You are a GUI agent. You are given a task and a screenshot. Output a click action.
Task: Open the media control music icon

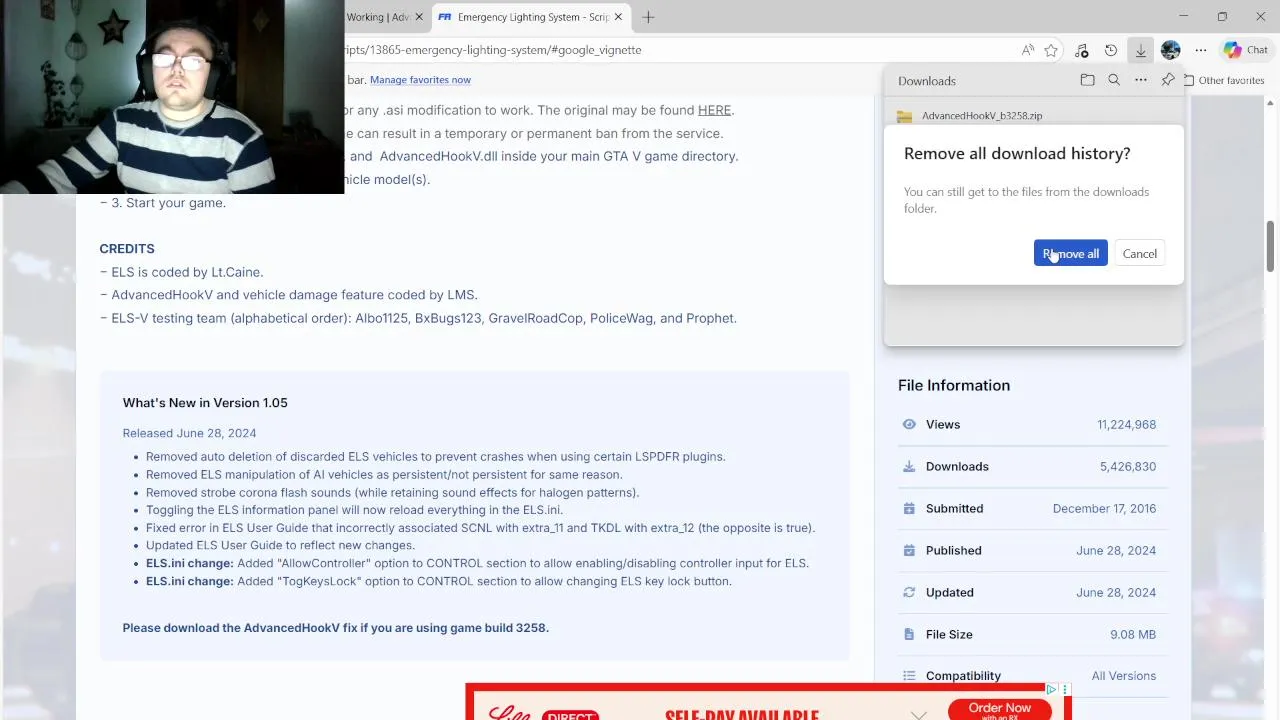click(1081, 50)
